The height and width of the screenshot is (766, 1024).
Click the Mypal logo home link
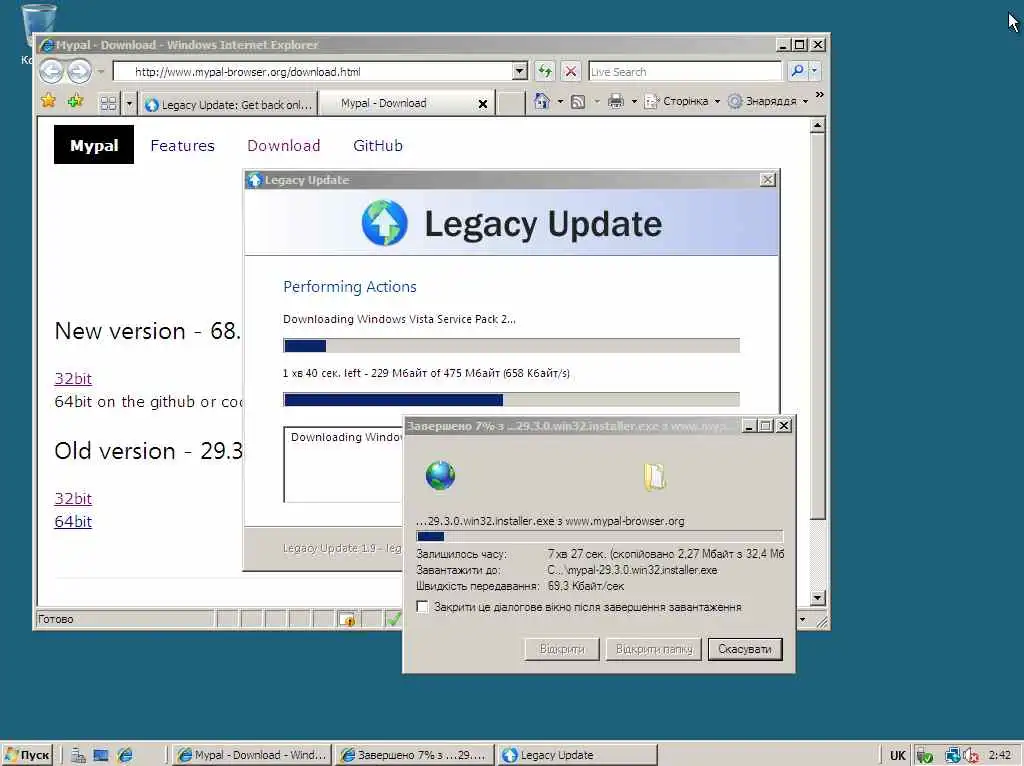coord(94,144)
